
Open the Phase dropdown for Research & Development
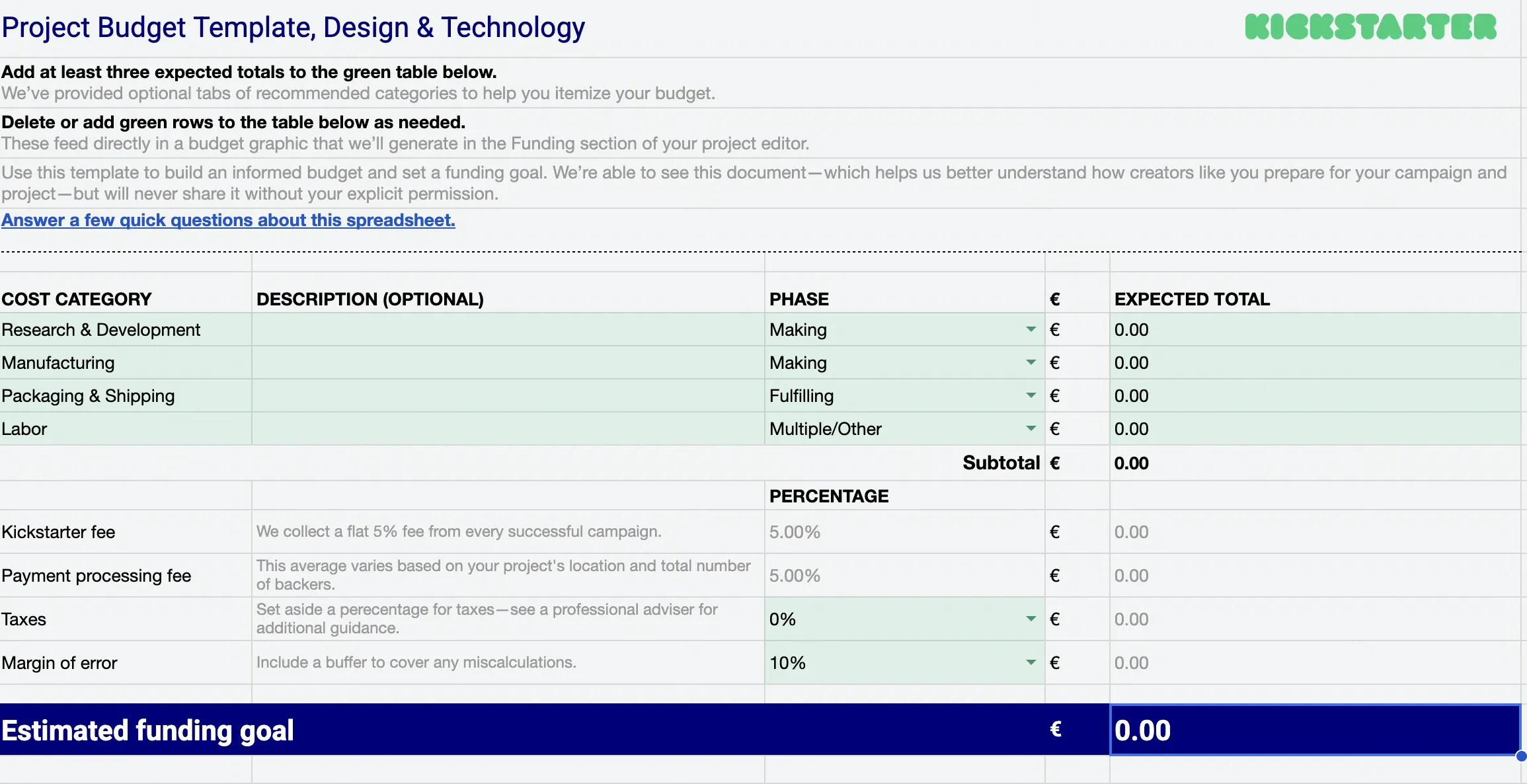point(1031,329)
